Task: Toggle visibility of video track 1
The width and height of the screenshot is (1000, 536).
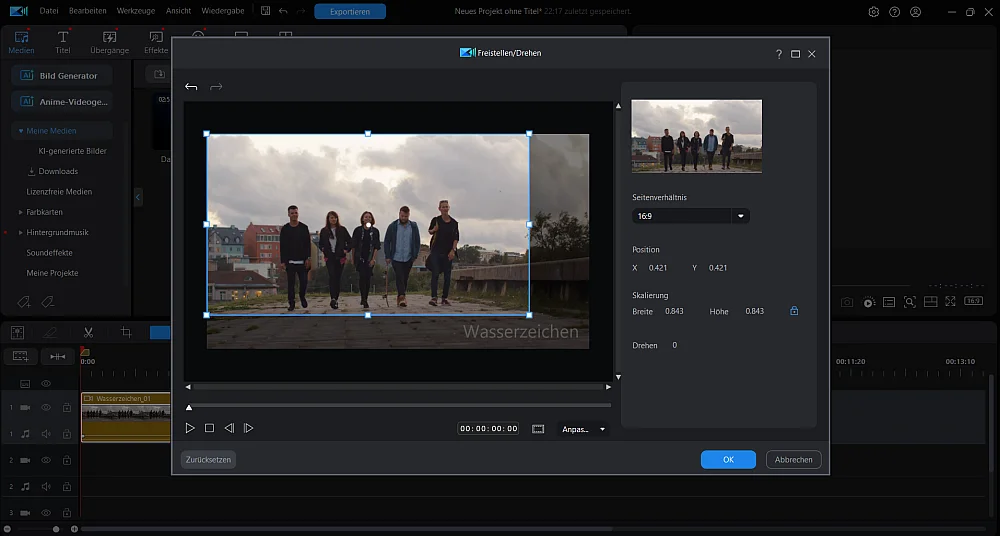Action: click(x=46, y=408)
